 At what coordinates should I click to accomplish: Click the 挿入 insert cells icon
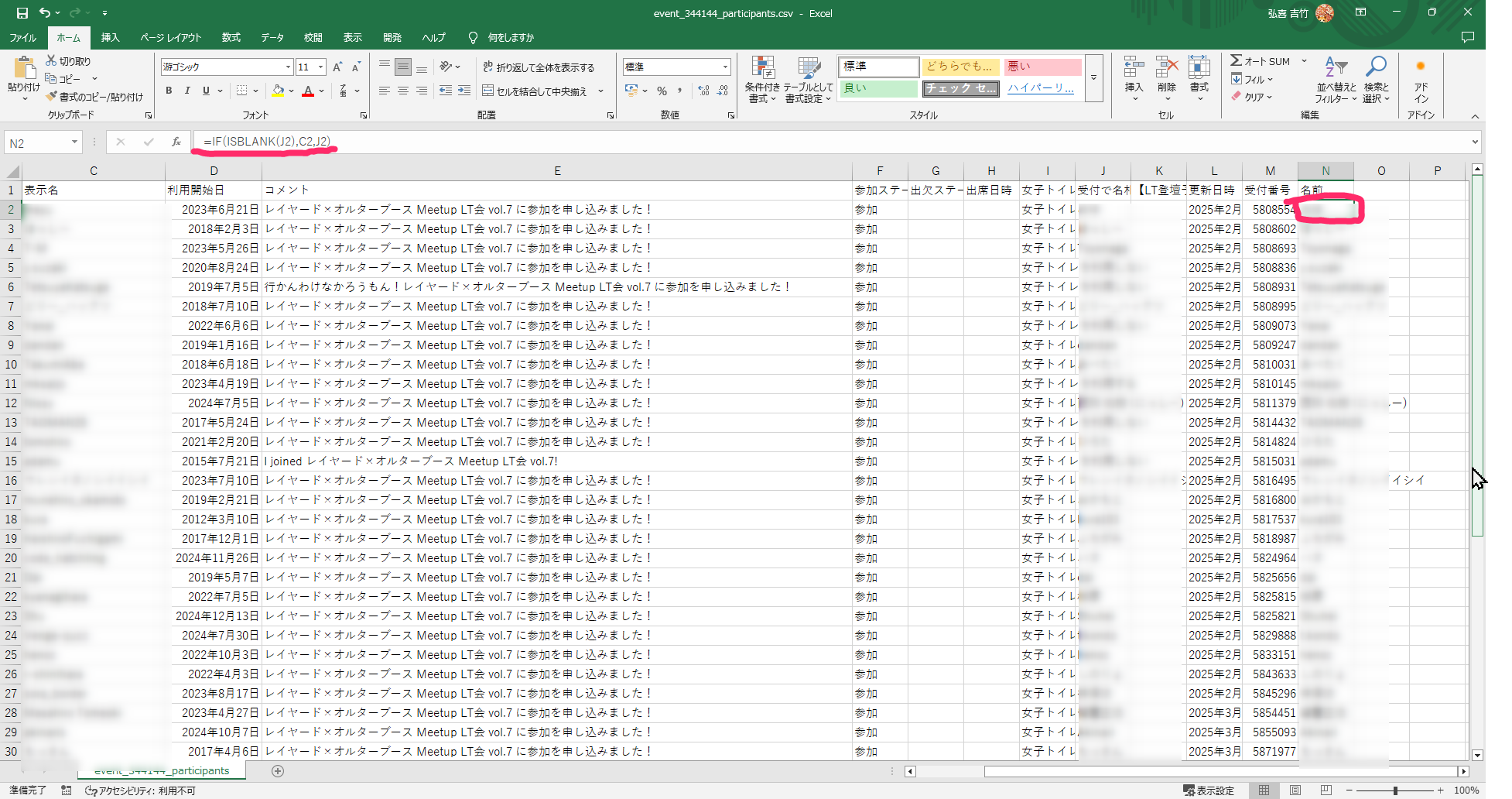[x=1134, y=67]
